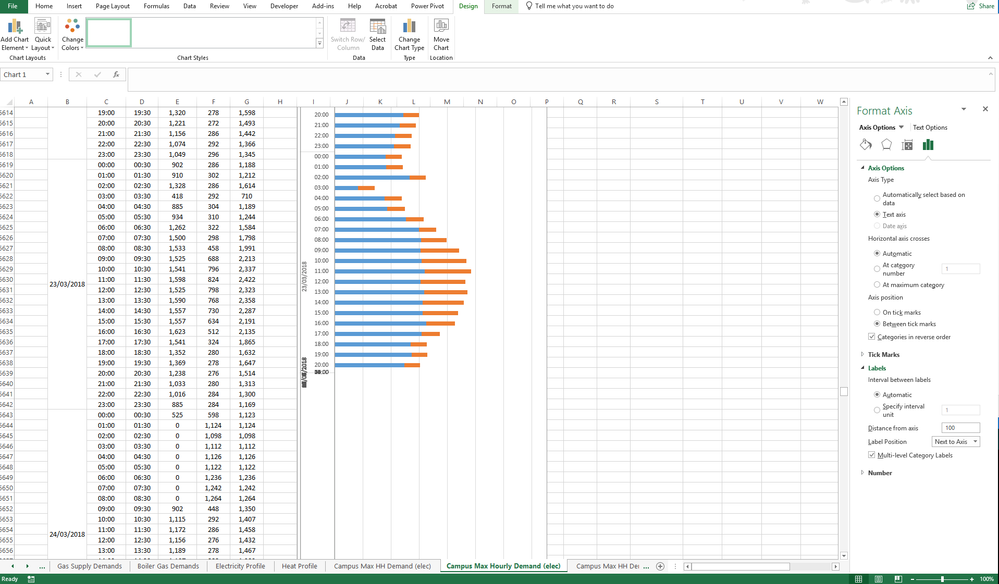Open Change Colors palette

pyautogui.click(x=73, y=35)
